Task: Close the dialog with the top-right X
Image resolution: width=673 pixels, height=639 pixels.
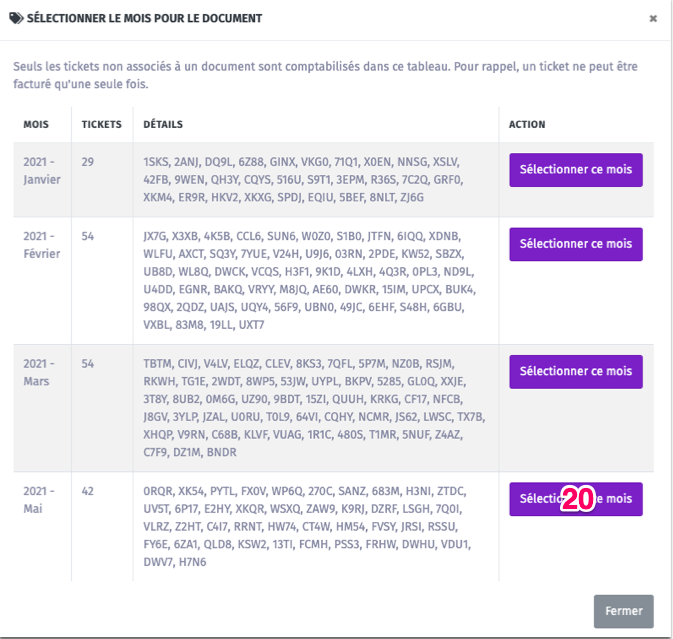Action: pos(653,18)
